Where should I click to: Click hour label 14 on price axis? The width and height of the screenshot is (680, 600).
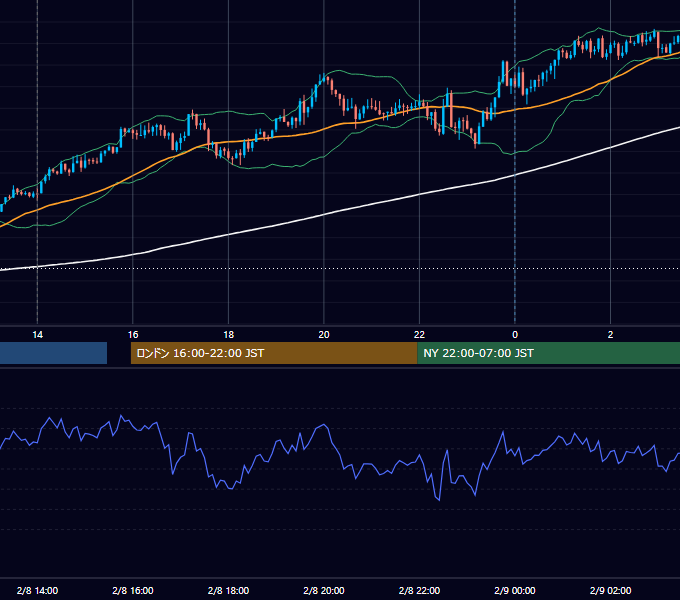(37, 335)
